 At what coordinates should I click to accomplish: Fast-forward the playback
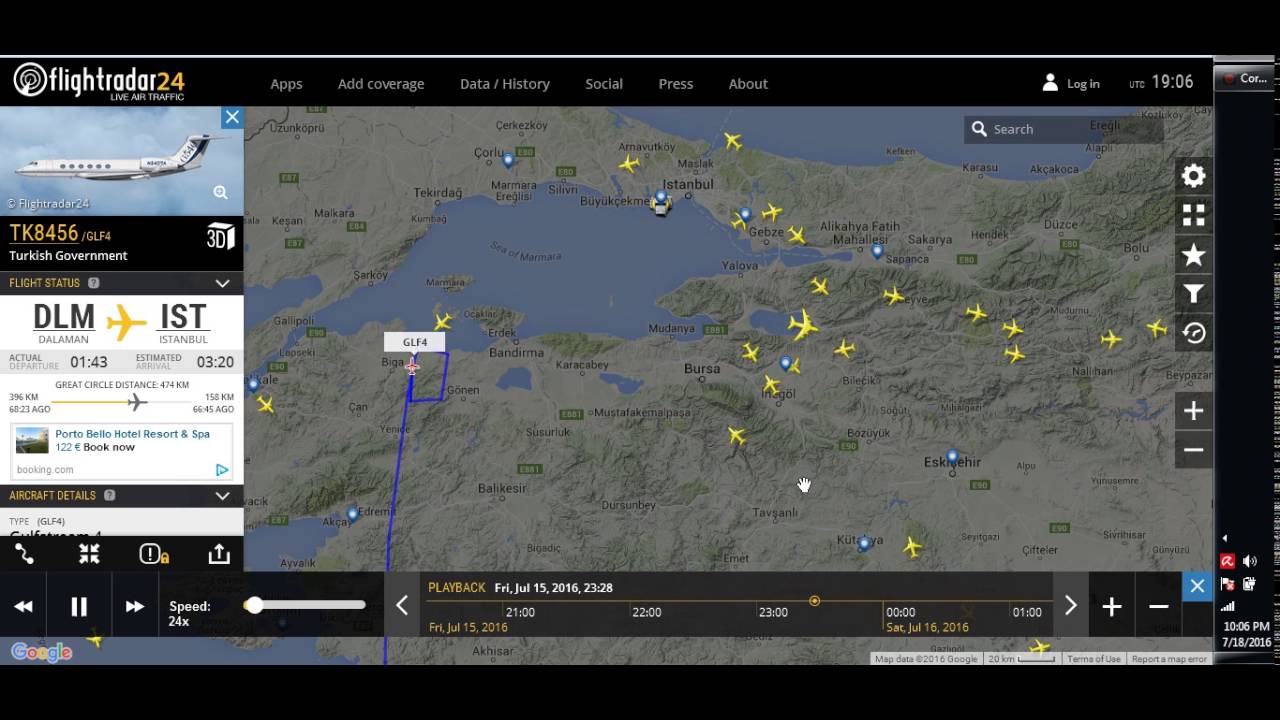[x=135, y=606]
